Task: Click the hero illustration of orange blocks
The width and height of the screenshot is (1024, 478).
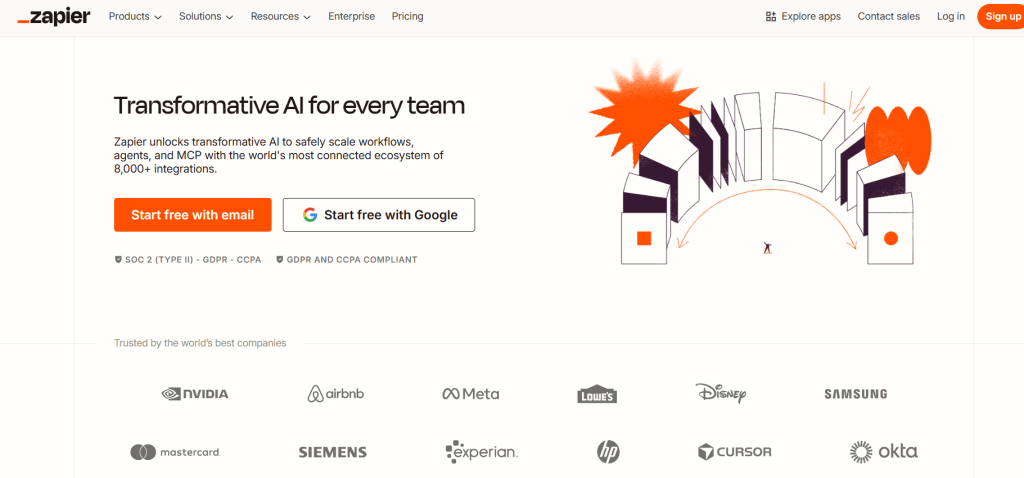Action: pos(760,162)
